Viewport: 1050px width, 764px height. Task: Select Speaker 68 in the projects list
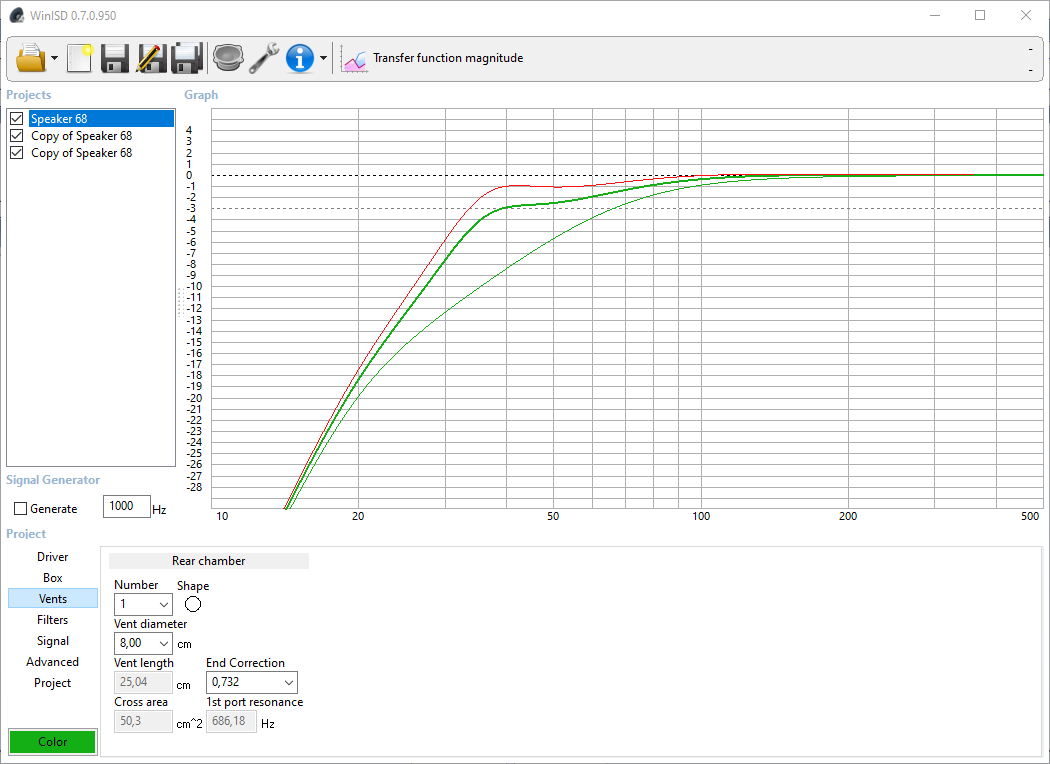[101, 119]
